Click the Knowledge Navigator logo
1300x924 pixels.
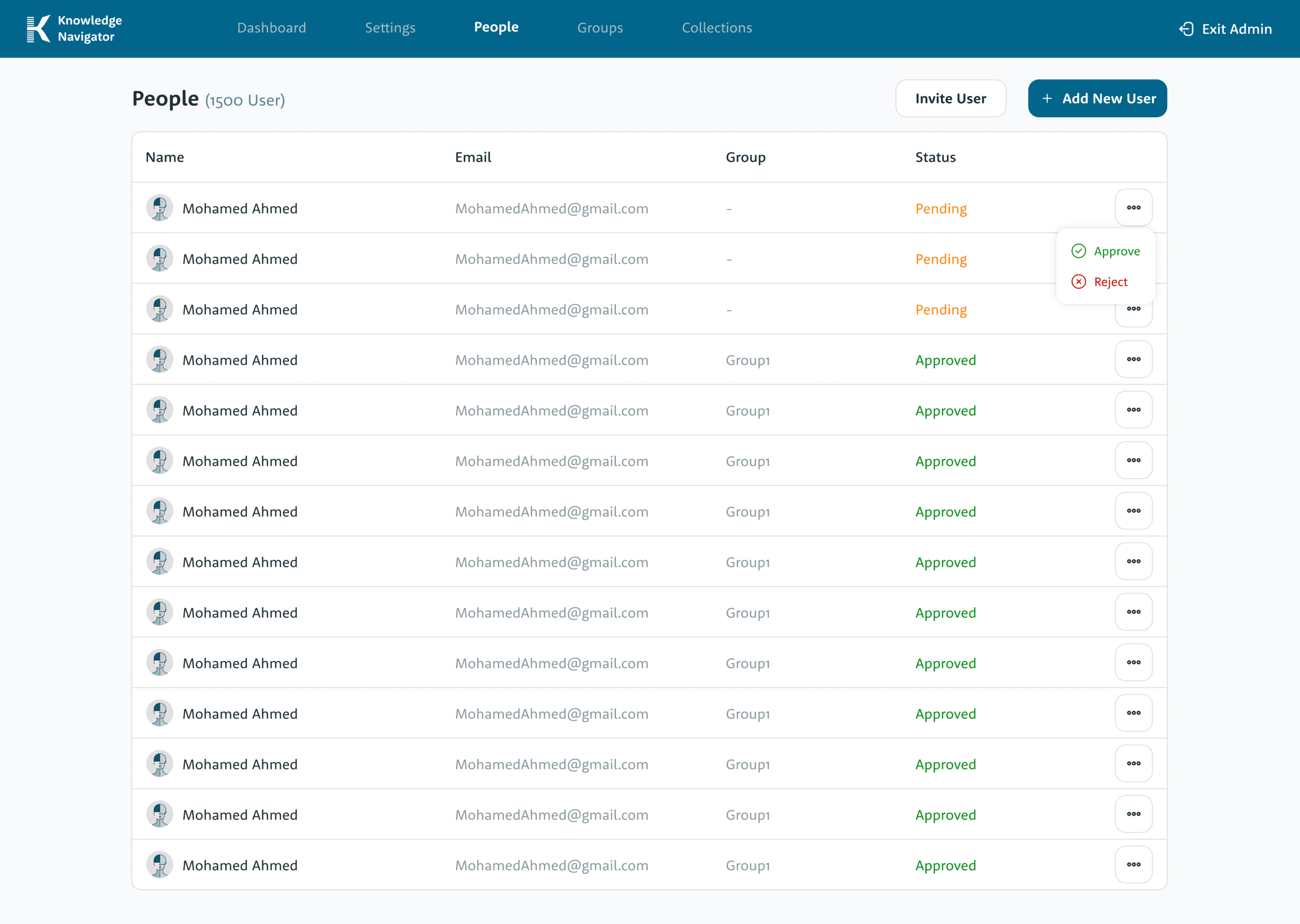(x=39, y=28)
